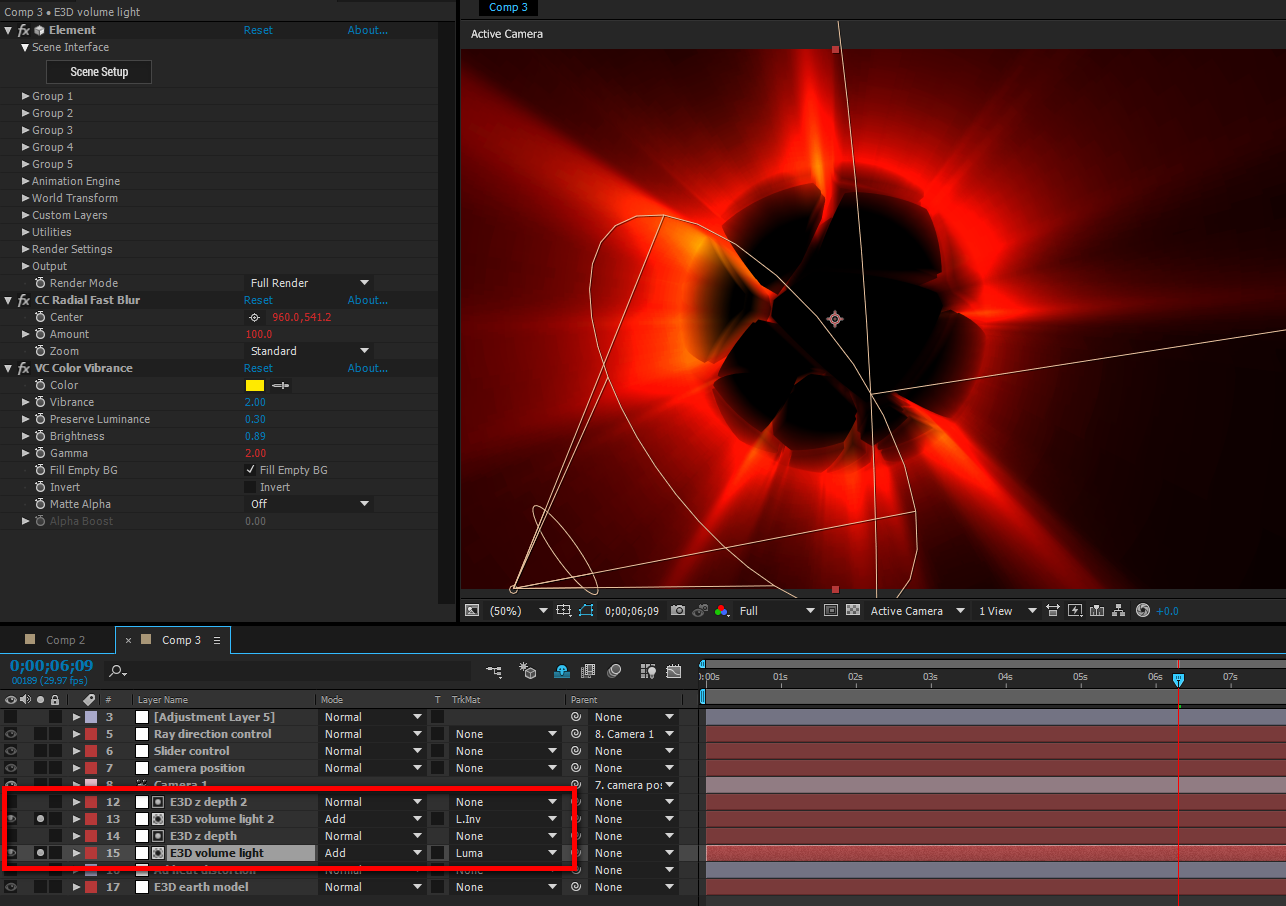
Task: Expand the Animation Engine section
Action: pyautogui.click(x=26, y=181)
